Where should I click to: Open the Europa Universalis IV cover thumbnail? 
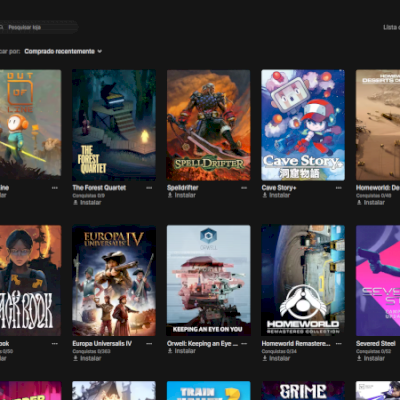(x=114, y=281)
